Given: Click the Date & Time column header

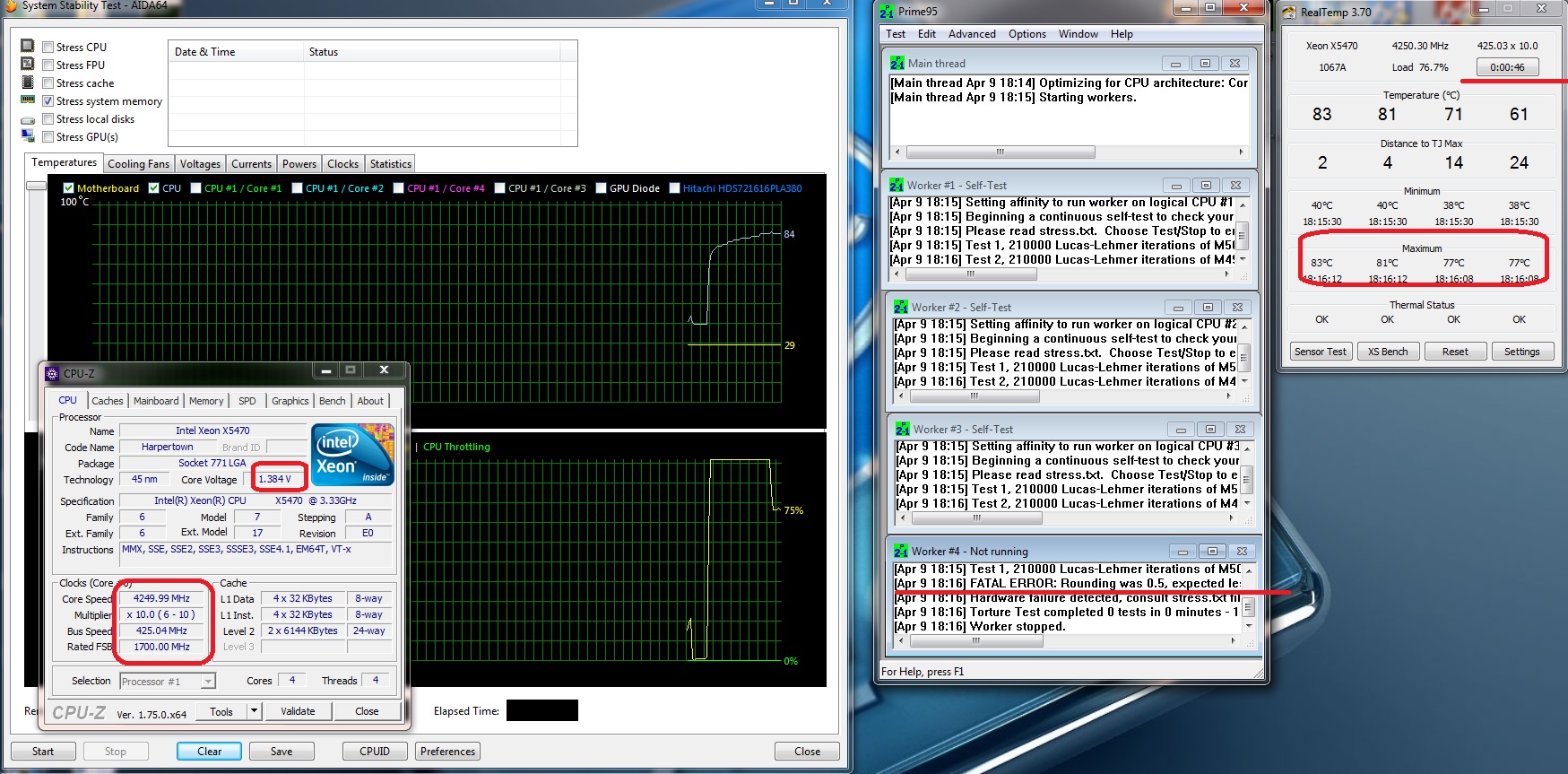Looking at the screenshot, I should click(237, 52).
